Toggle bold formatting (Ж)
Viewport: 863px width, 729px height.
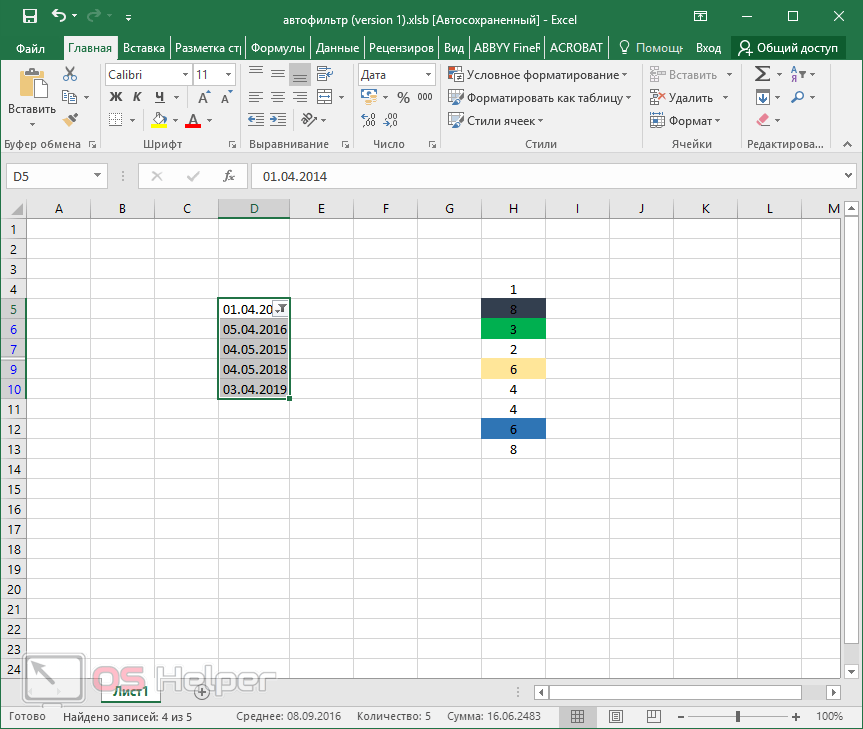115,98
